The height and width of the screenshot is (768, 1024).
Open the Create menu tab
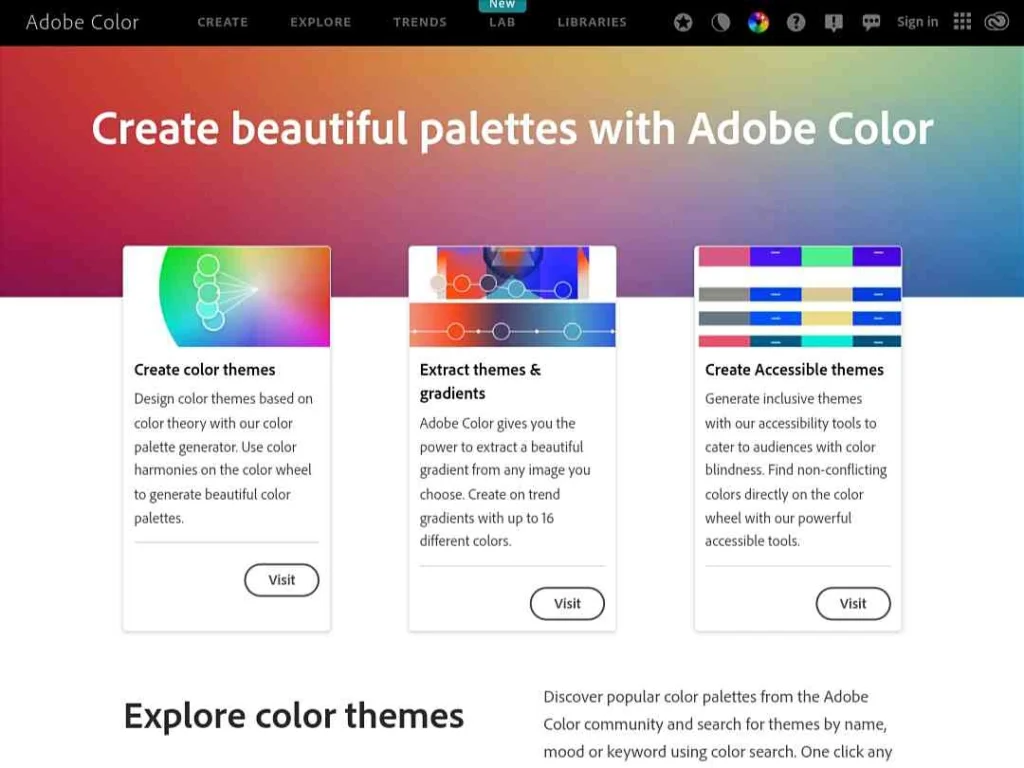[x=223, y=22]
